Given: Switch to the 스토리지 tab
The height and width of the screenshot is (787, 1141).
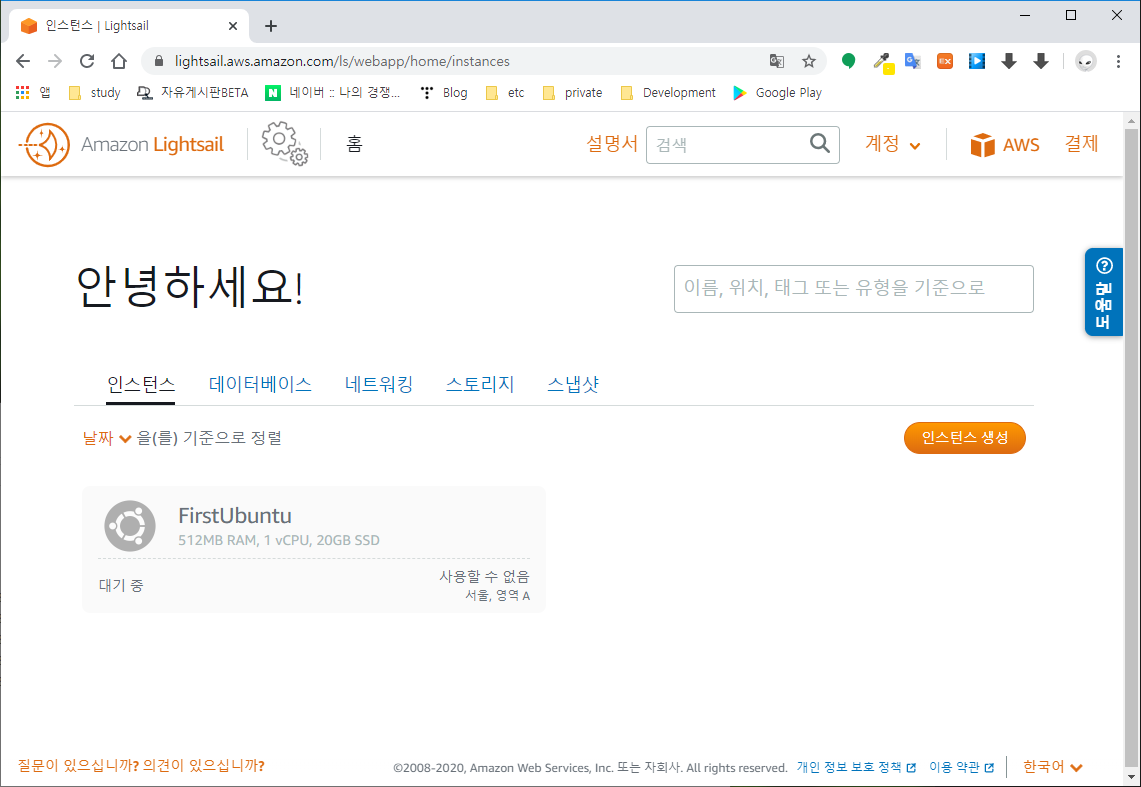Looking at the screenshot, I should [x=480, y=384].
